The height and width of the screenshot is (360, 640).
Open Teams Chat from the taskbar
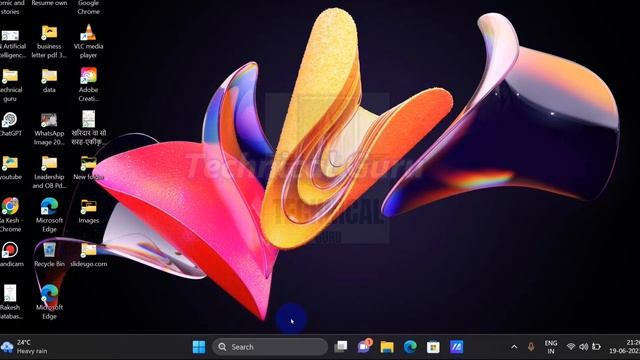364,347
